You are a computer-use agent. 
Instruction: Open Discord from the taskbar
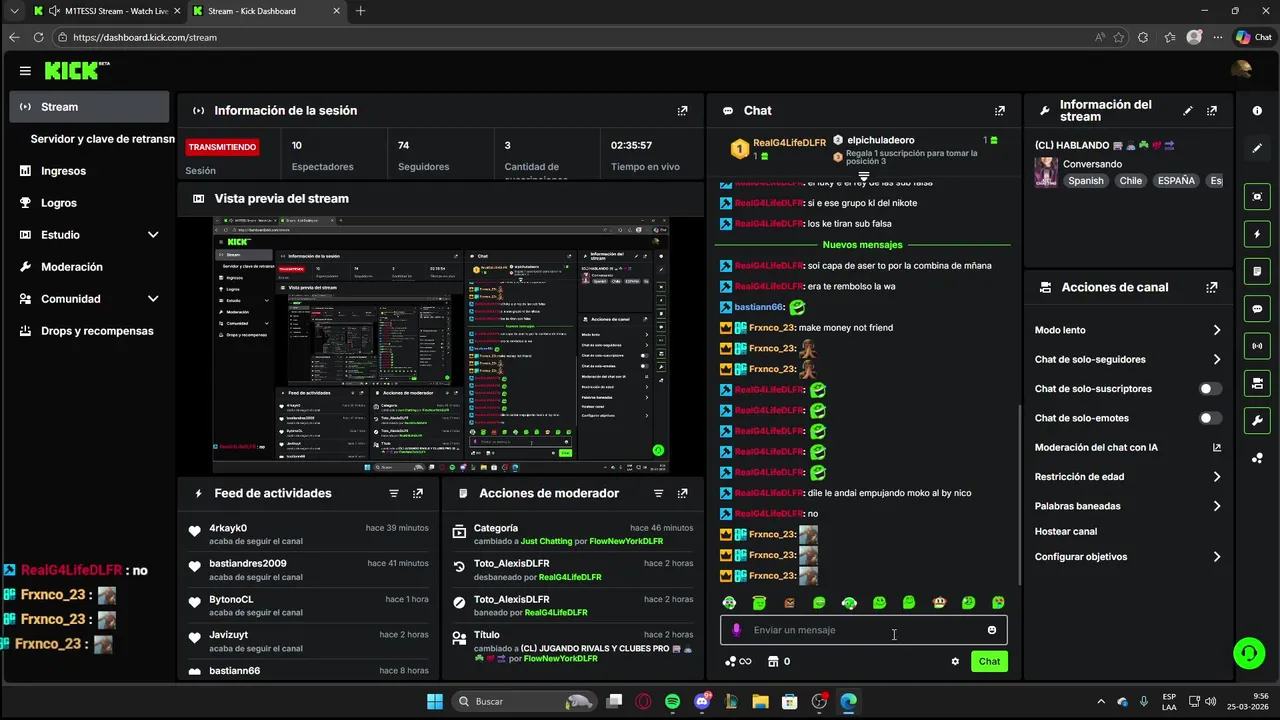(702, 702)
